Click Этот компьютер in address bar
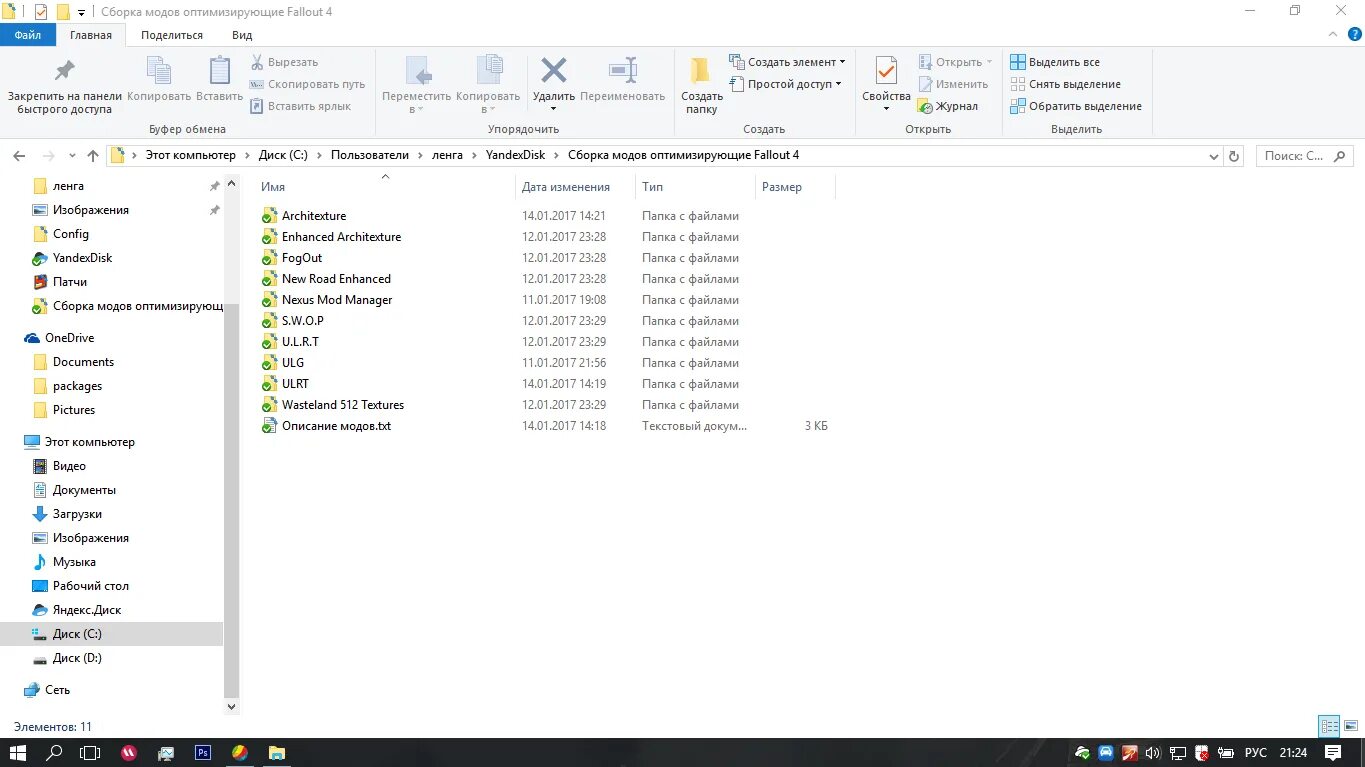The width and height of the screenshot is (1365, 767). [x=191, y=155]
